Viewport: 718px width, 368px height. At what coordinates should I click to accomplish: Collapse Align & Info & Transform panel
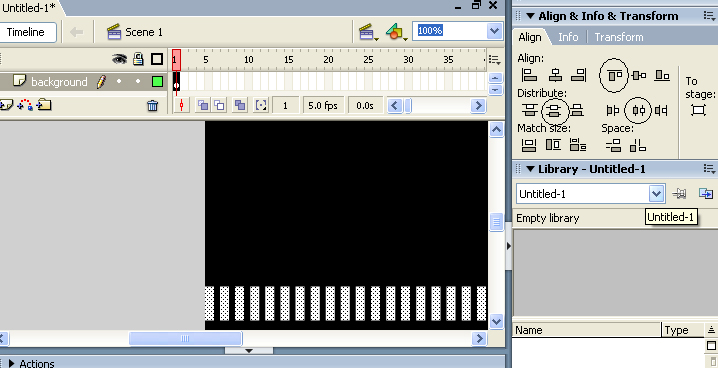pyautogui.click(x=530, y=16)
